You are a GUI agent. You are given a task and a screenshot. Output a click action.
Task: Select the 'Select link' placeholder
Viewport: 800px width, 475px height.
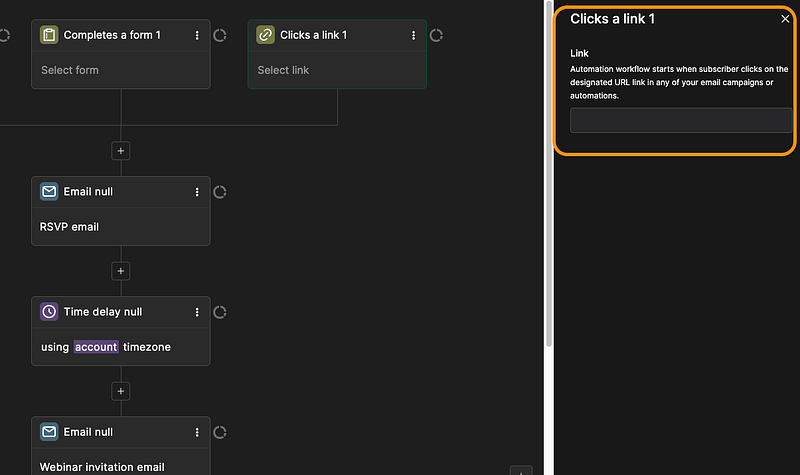point(283,70)
